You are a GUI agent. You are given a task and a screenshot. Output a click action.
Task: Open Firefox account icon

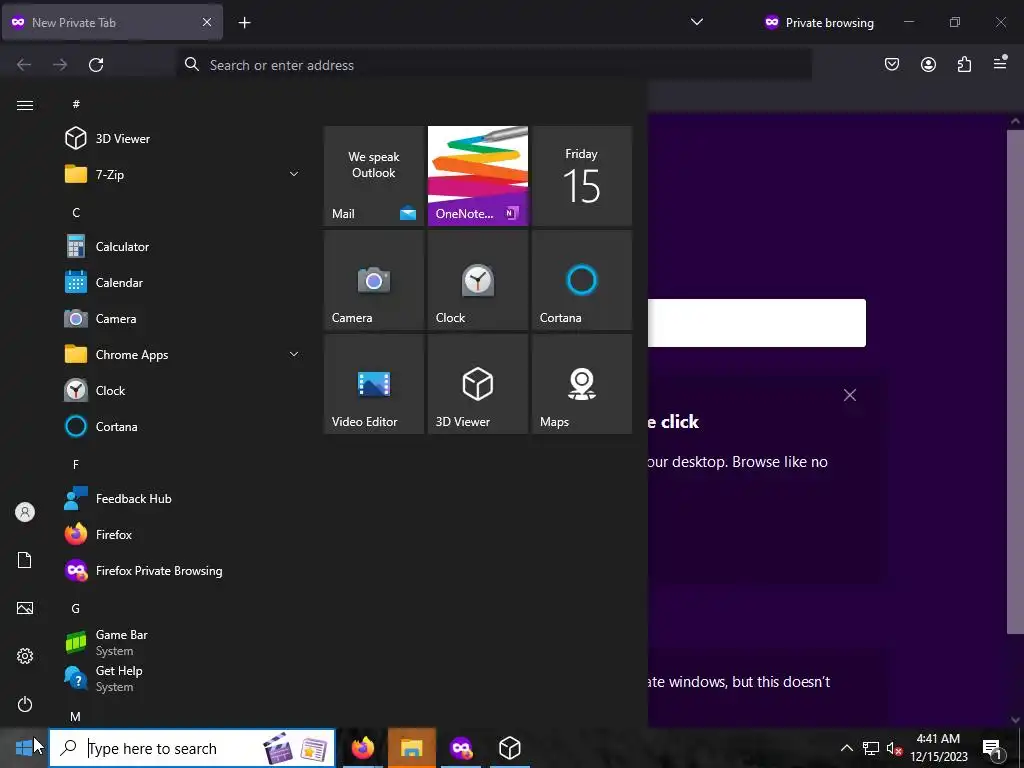coord(928,64)
